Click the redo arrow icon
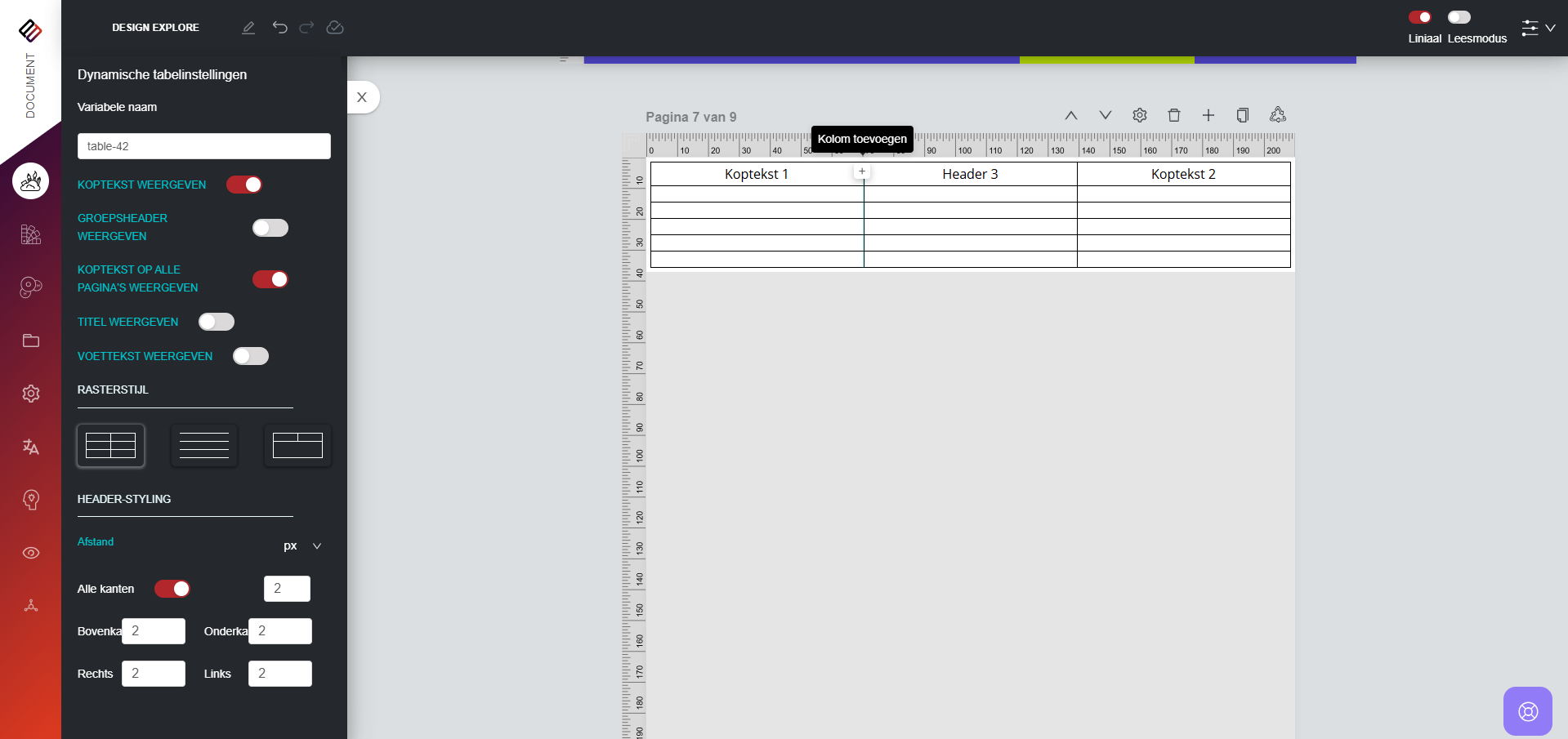The height and width of the screenshot is (739, 1568). [x=306, y=28]
